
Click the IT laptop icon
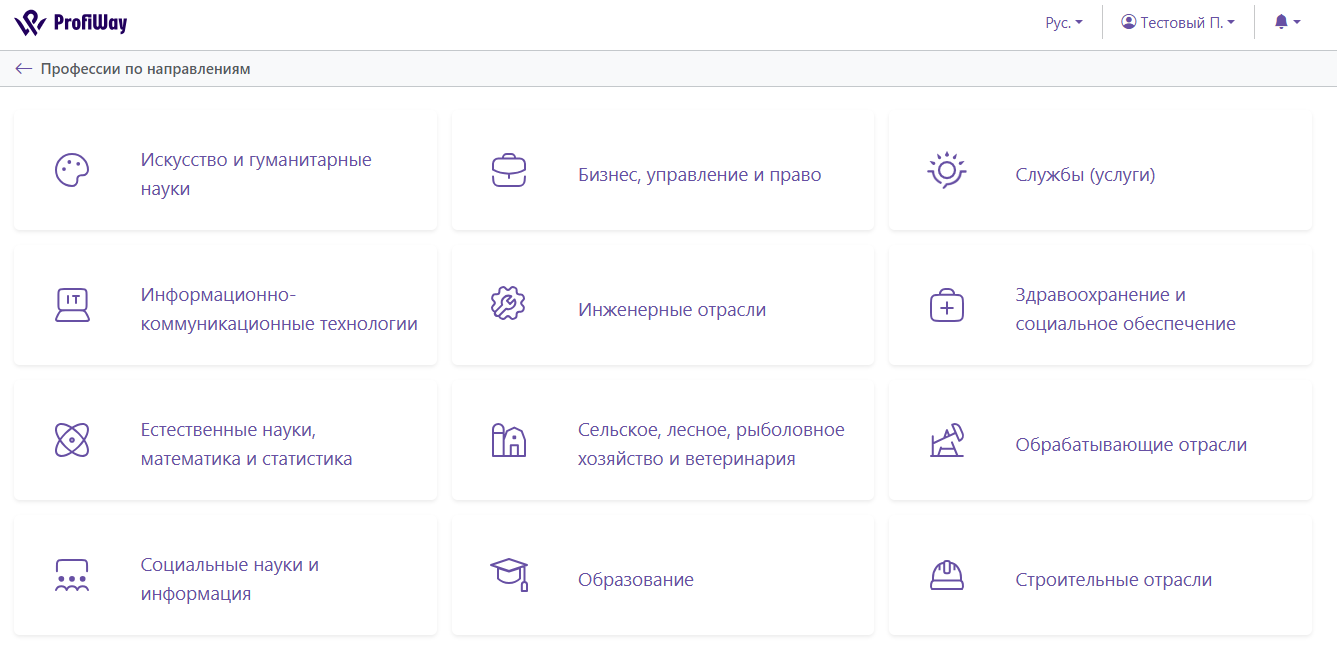coord(72,305)
